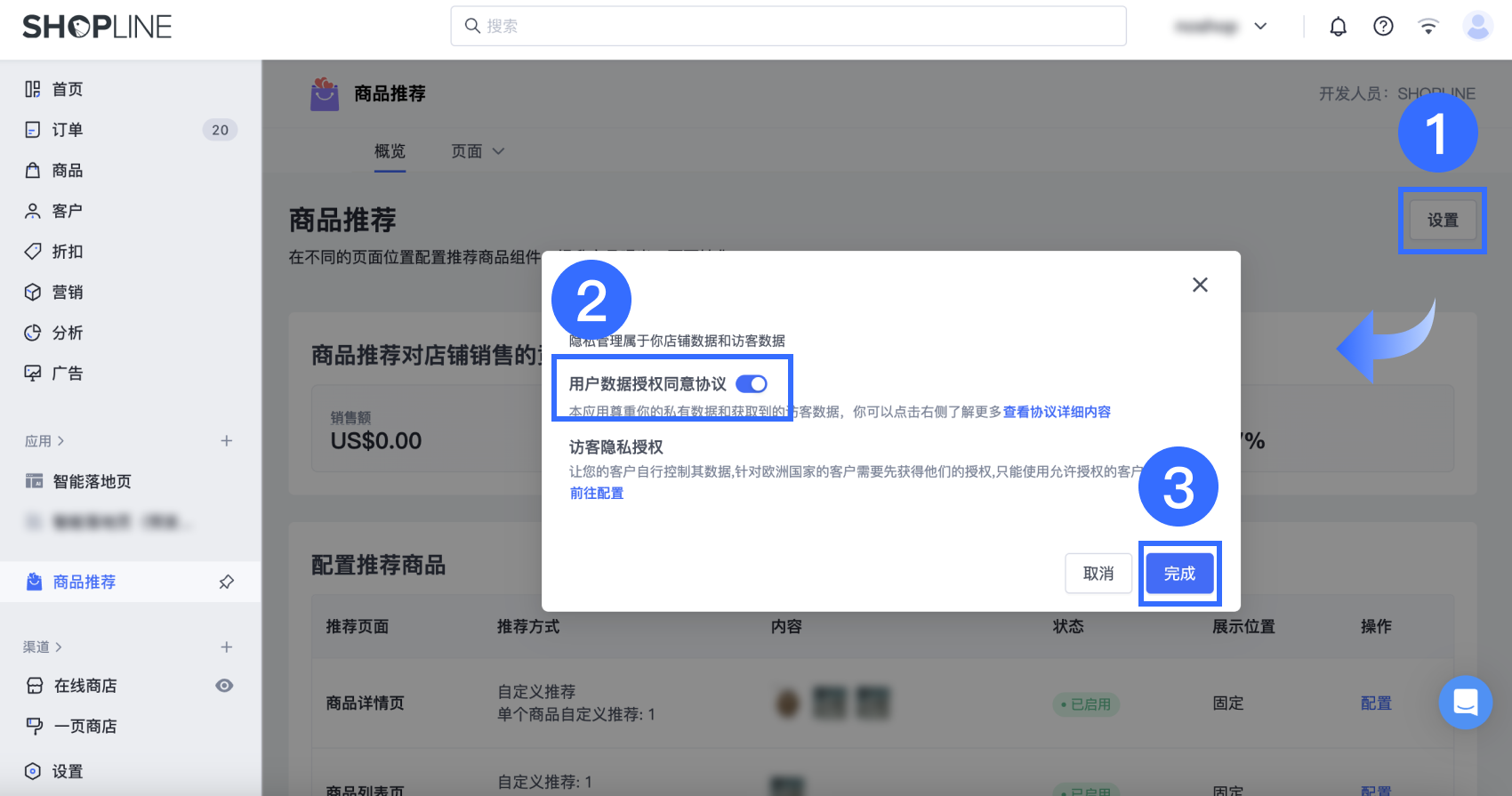
Task: Open the 首页 home icon in sidebar
Action: 33,89
